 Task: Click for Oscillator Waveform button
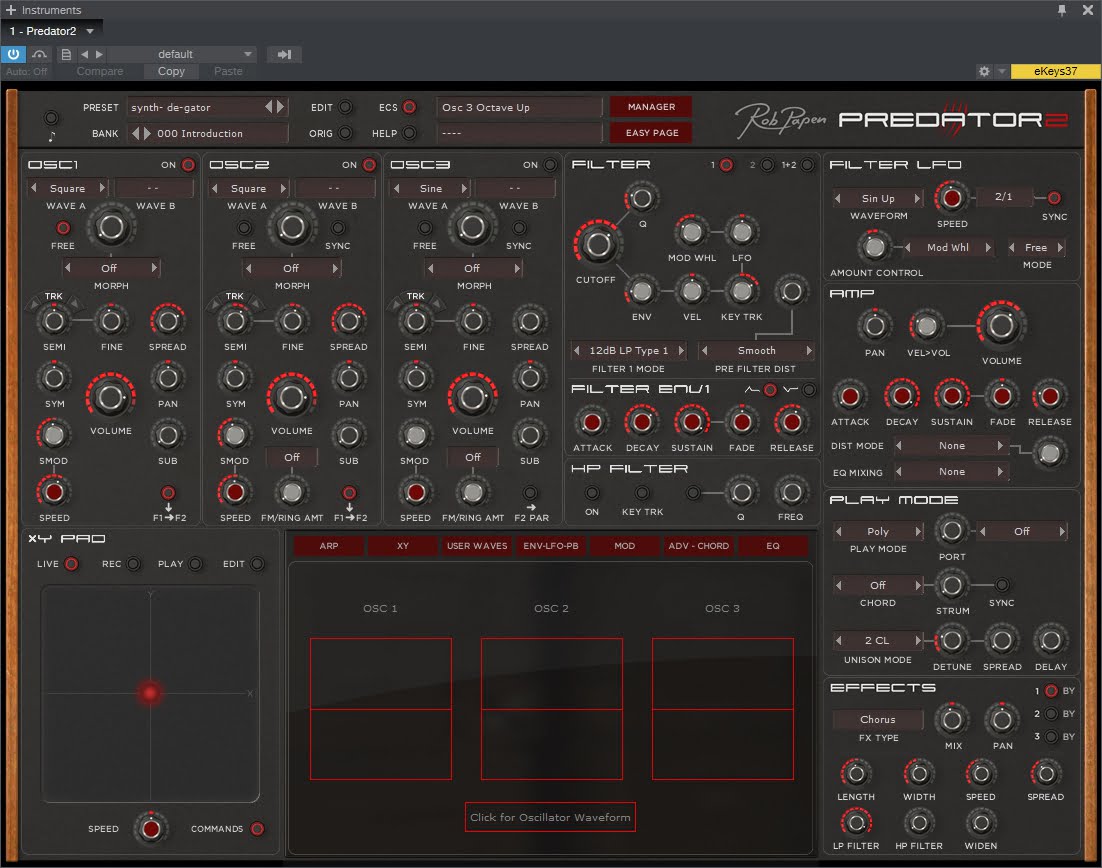550,817
